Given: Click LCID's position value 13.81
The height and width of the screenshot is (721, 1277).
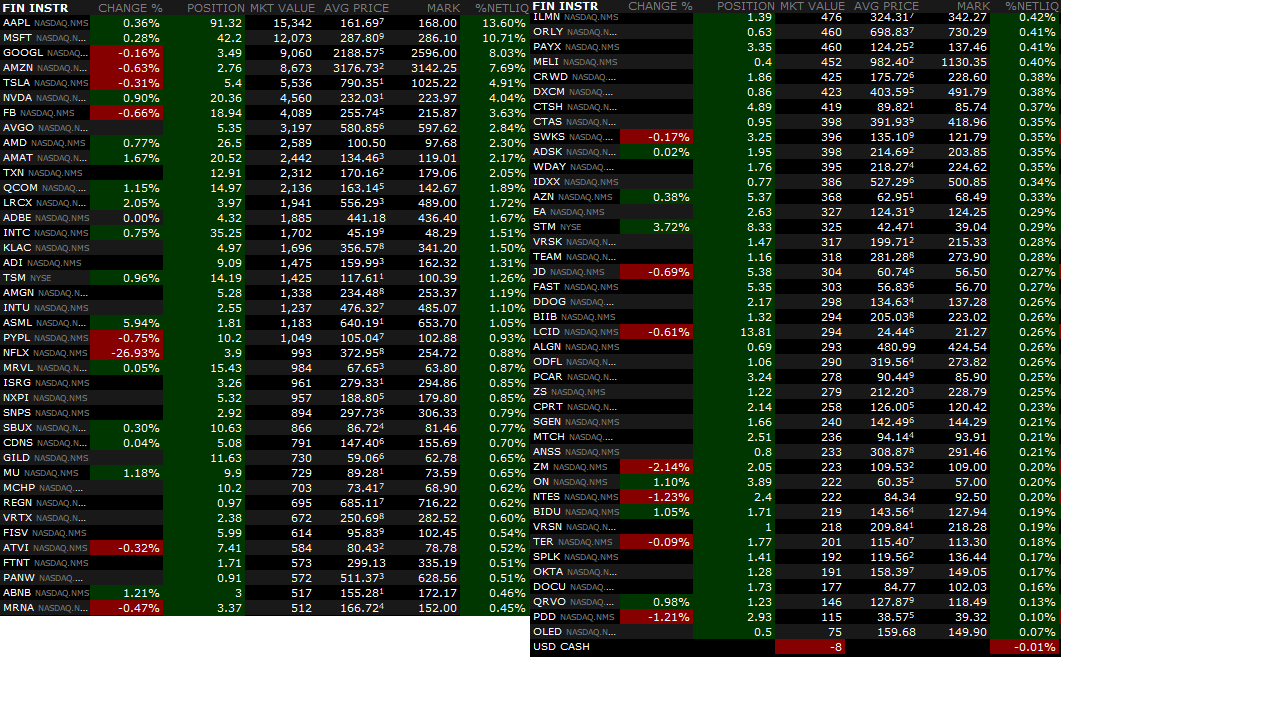Looking at the screenshot, I should click(734, 331).
